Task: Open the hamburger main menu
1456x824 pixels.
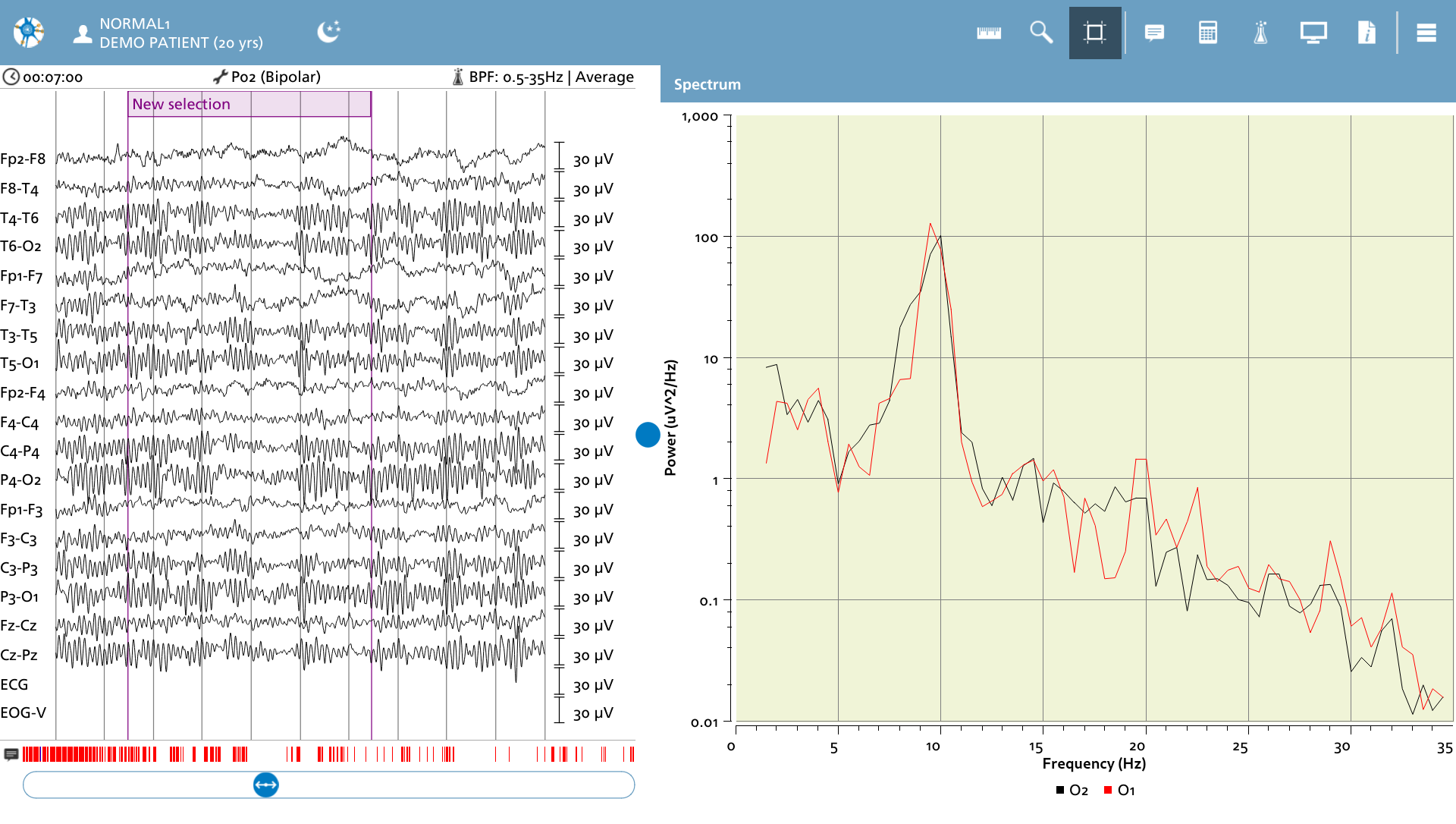Action: click(1426, 33)
